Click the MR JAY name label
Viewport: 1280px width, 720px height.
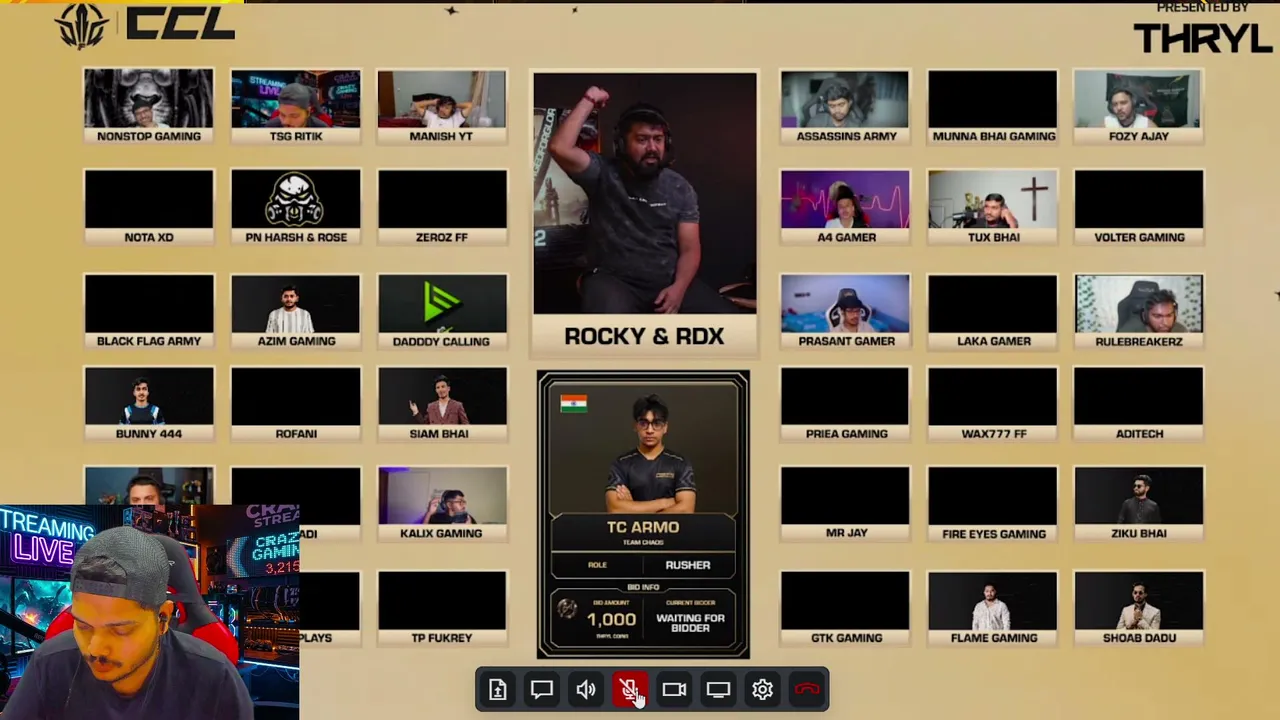846,533
